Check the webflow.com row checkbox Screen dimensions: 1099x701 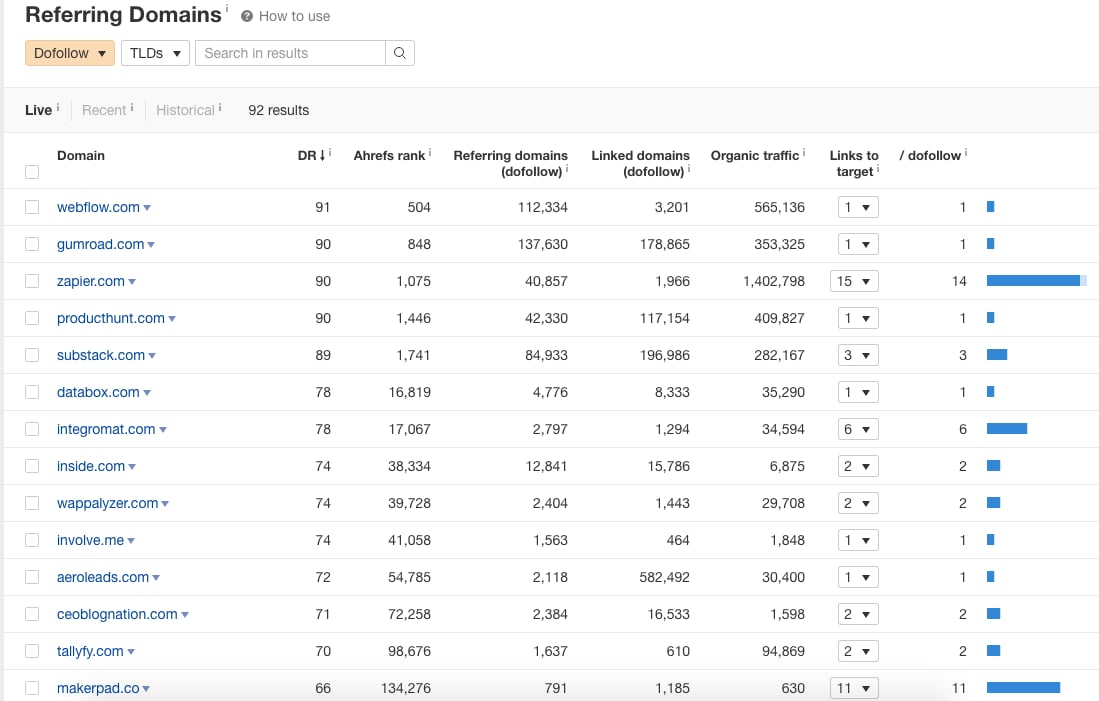tap(32, 207)
